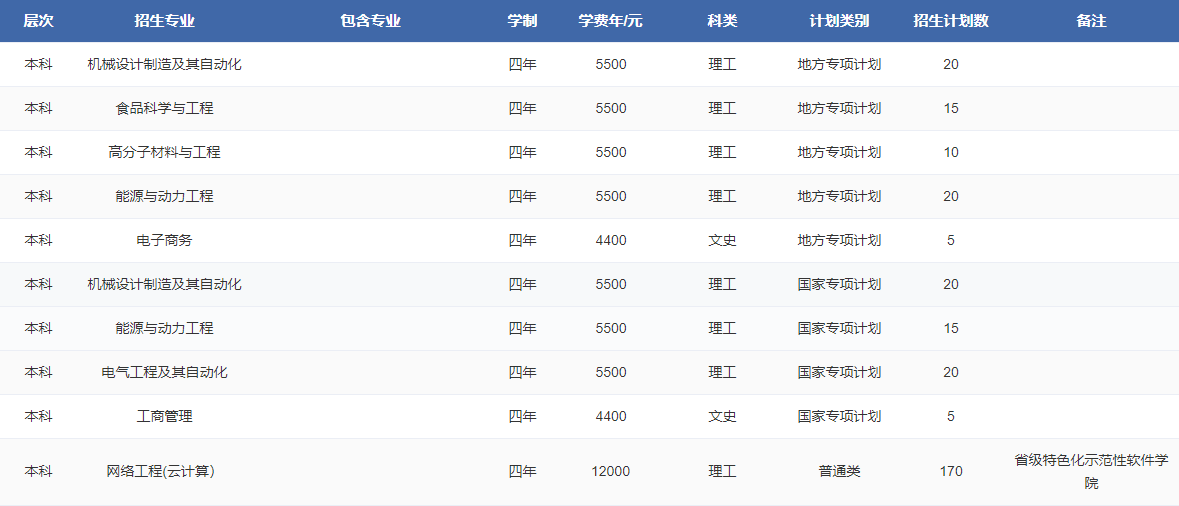Select 电气工程及其自动化 major cell
Viewport: 1179px width, 506px height.
click(165, 372)
